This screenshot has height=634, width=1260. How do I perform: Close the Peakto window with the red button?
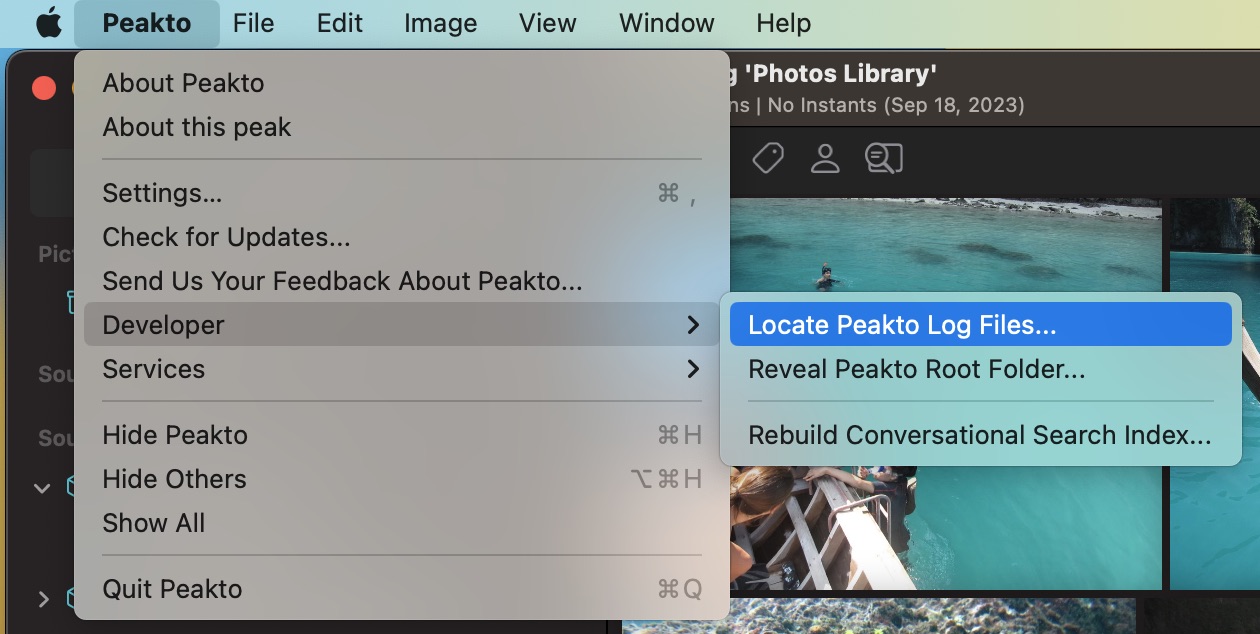(44, 88)
